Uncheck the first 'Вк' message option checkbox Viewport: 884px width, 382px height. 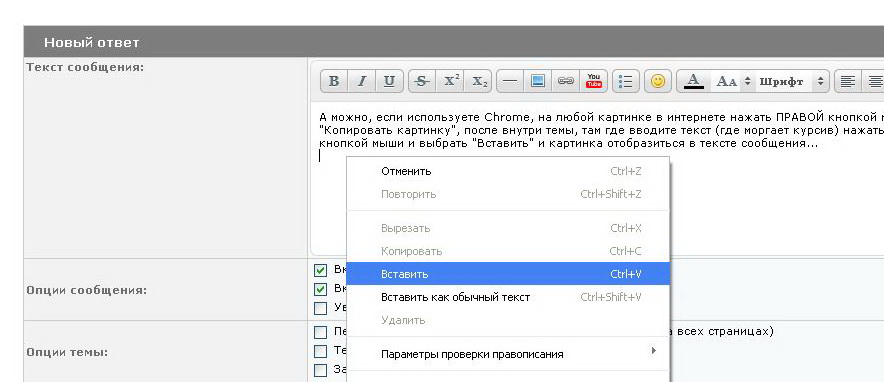tap(320, 270)
